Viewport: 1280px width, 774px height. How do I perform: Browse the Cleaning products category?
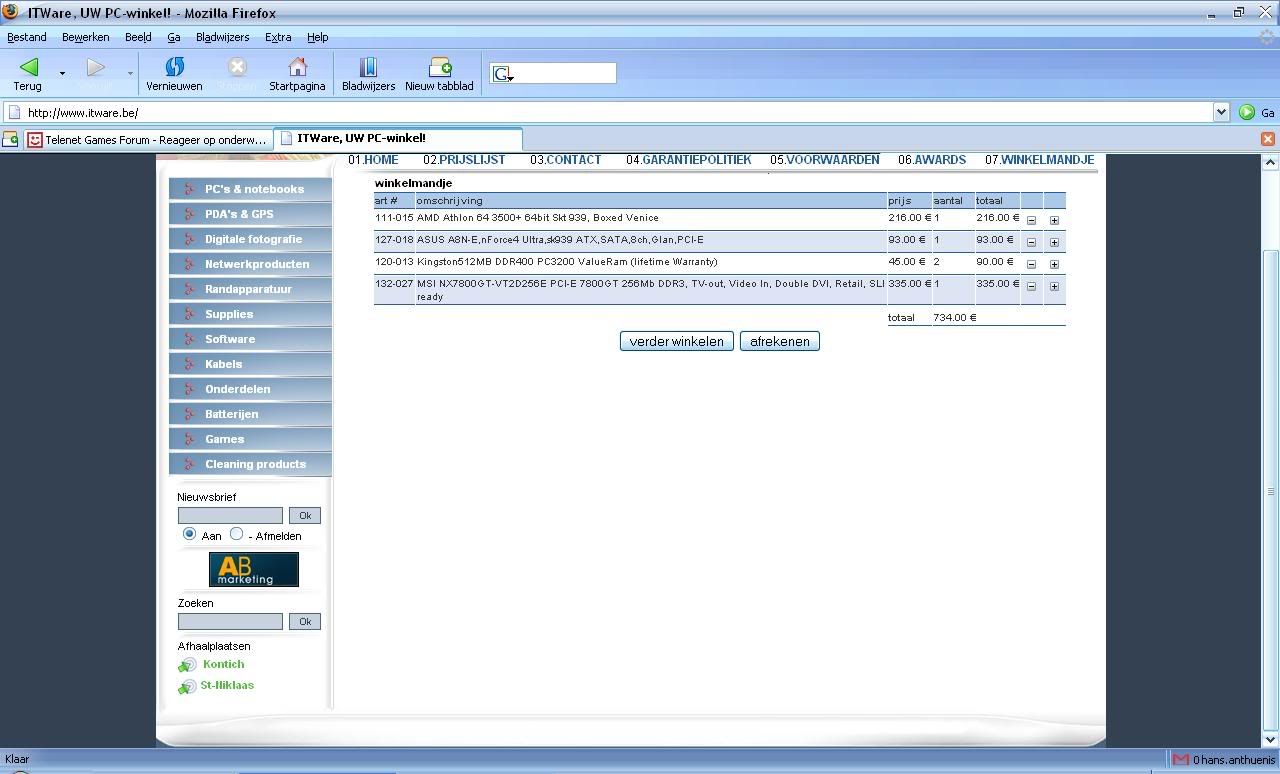point(250,464)
